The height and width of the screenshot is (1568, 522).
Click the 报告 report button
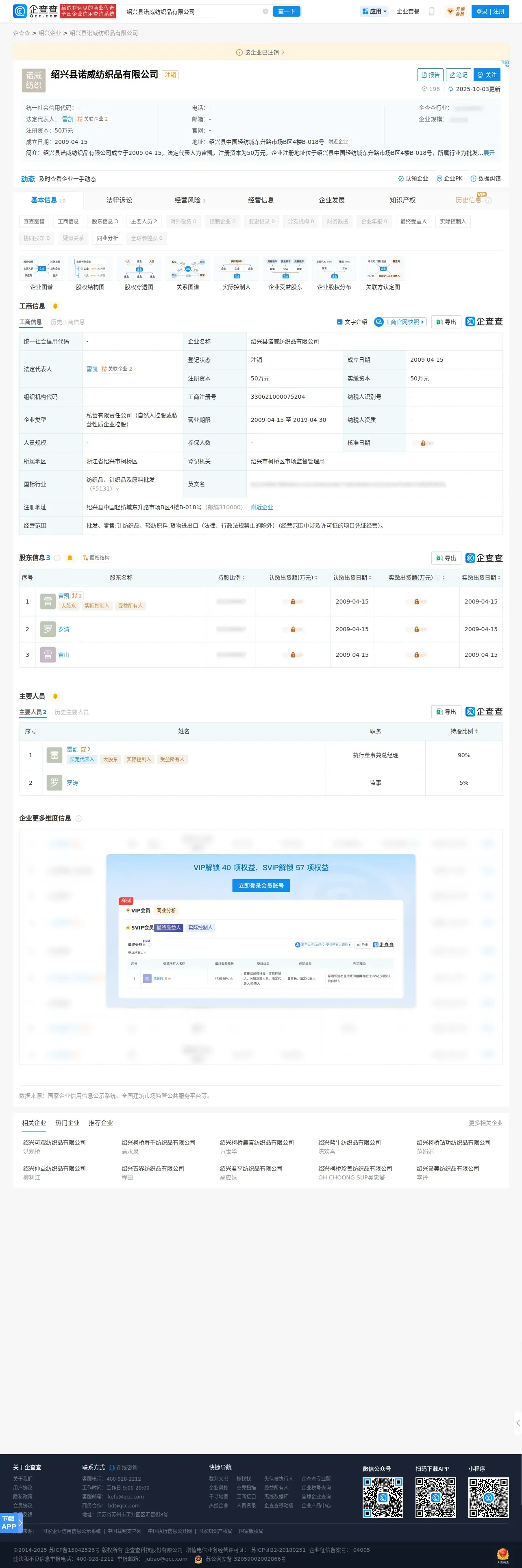pyautogui.click(x=430, y=75)
